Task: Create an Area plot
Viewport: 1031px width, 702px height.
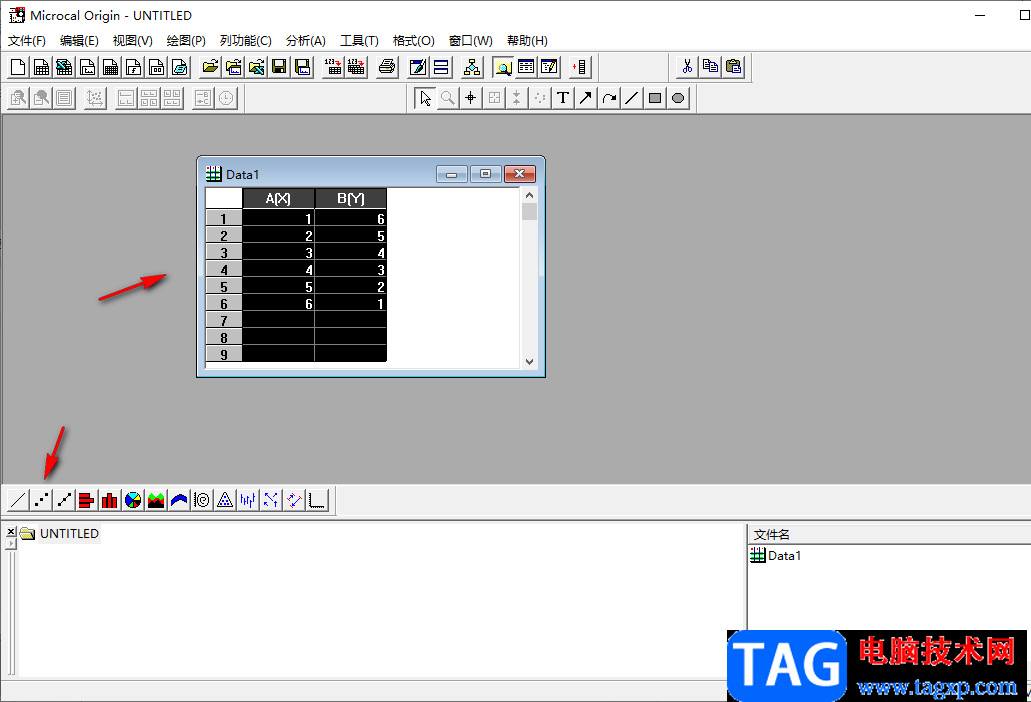Action: tap(156, 501)
